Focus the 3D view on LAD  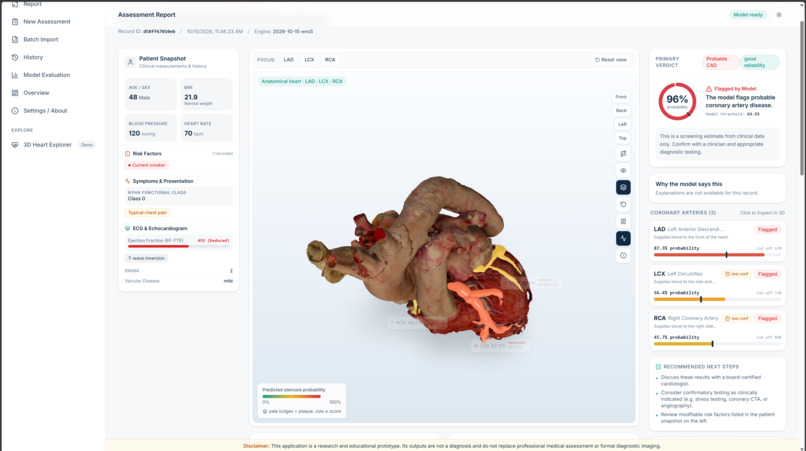click(x=289, y=60)
